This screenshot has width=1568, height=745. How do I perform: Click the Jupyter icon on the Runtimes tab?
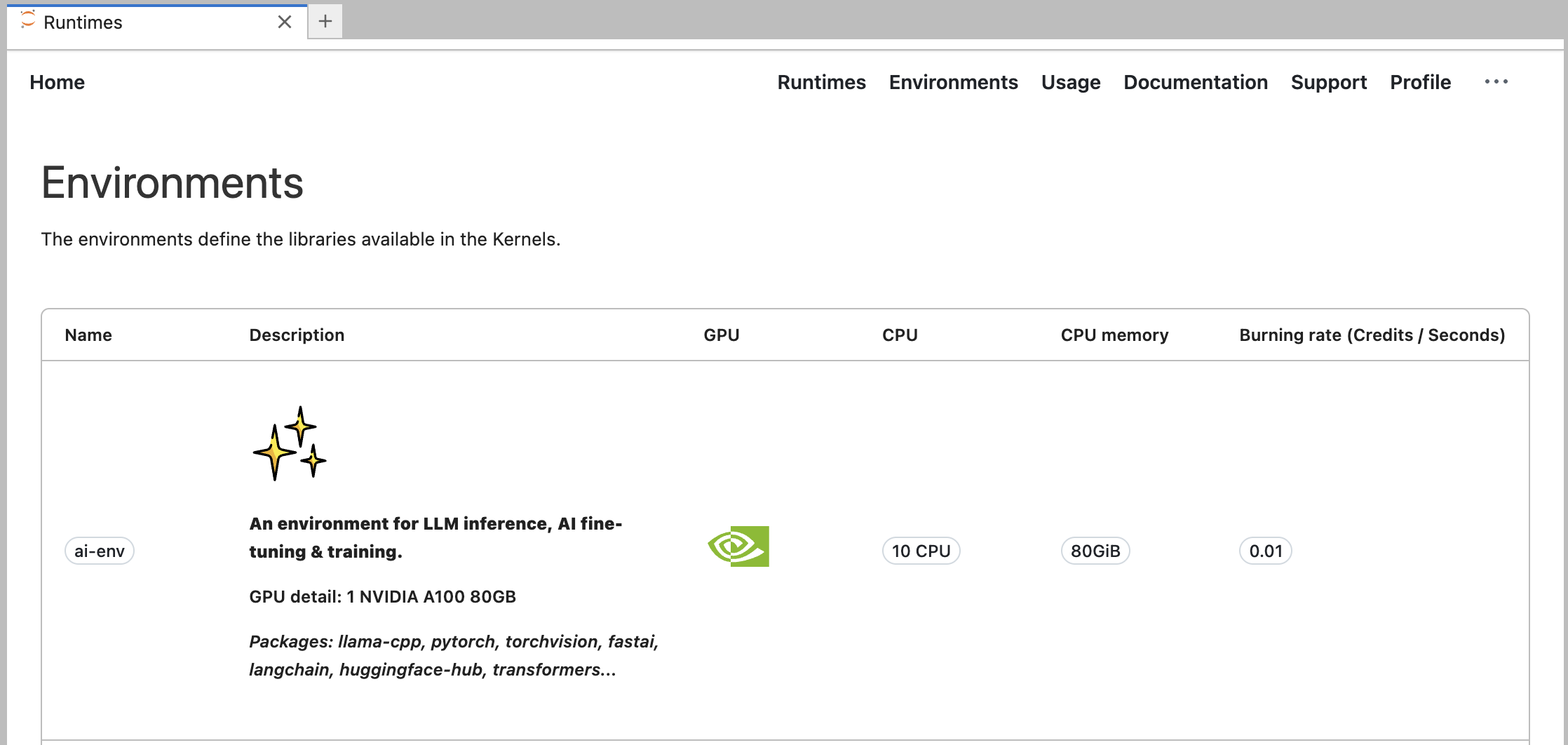click(27, 20)
